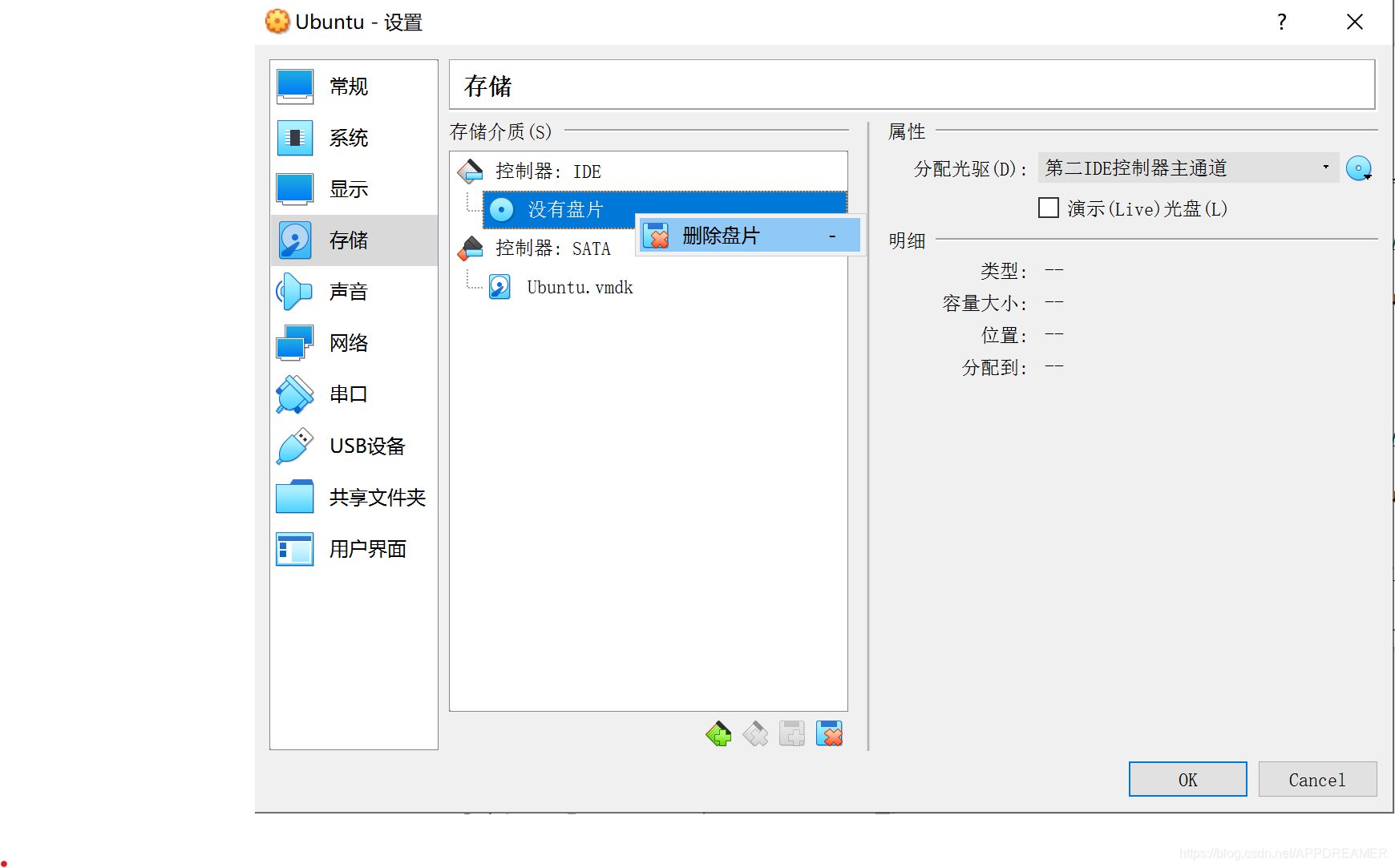Select the 没有盘片 empty disc entry
This screenshot has height=868, width=1395.
665,210
